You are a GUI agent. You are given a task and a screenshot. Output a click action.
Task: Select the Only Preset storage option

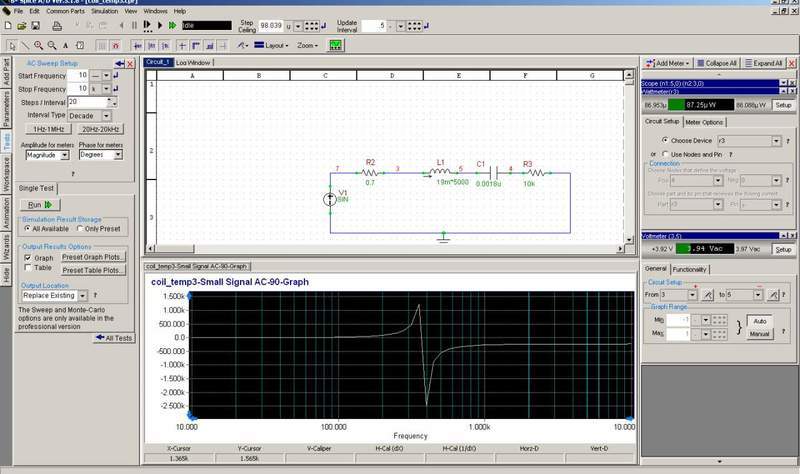point(80,229)
